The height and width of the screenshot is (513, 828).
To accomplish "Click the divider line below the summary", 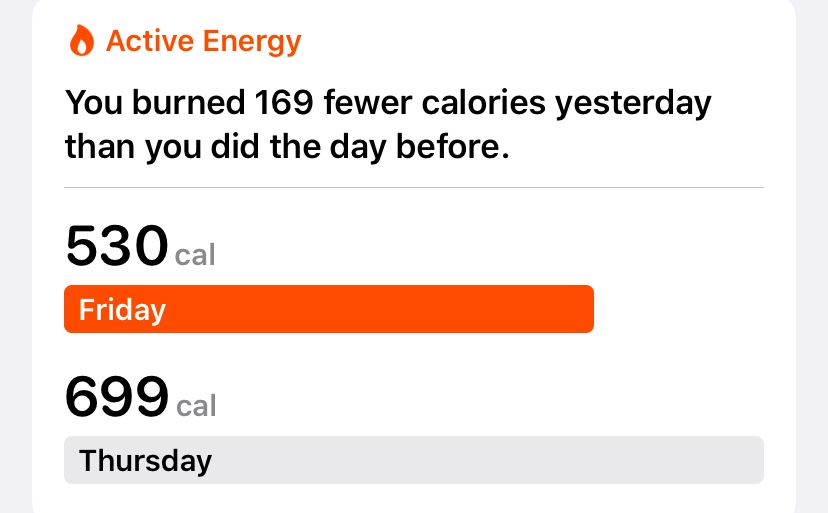I will pyautogui.click(x=414, y=187).
